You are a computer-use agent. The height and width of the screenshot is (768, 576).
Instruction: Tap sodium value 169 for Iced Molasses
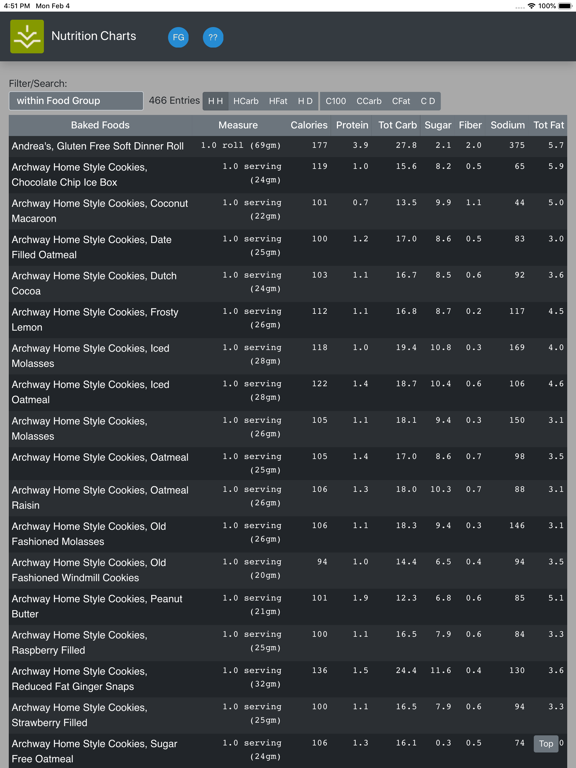(517, 347)
